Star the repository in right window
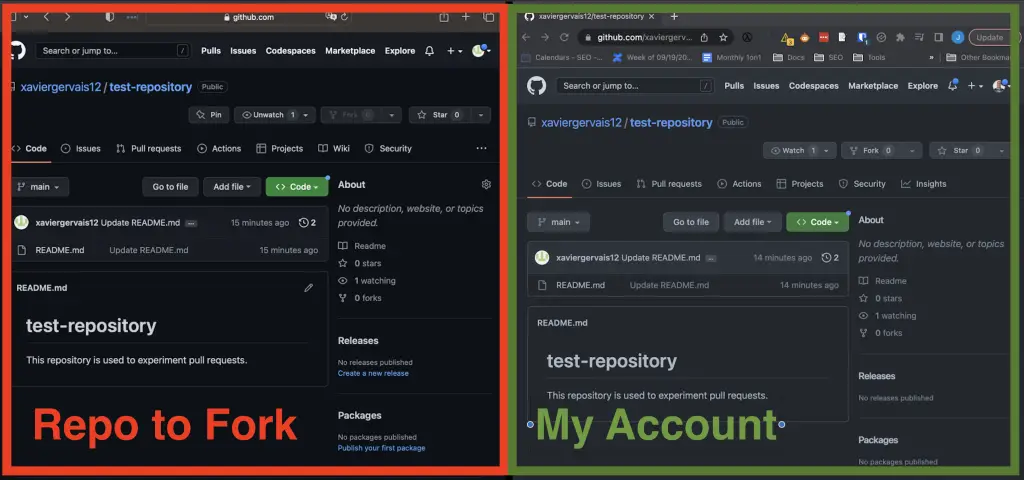Image resolution: width=1024 pixels, height=480 pixels. click(960, 150)
